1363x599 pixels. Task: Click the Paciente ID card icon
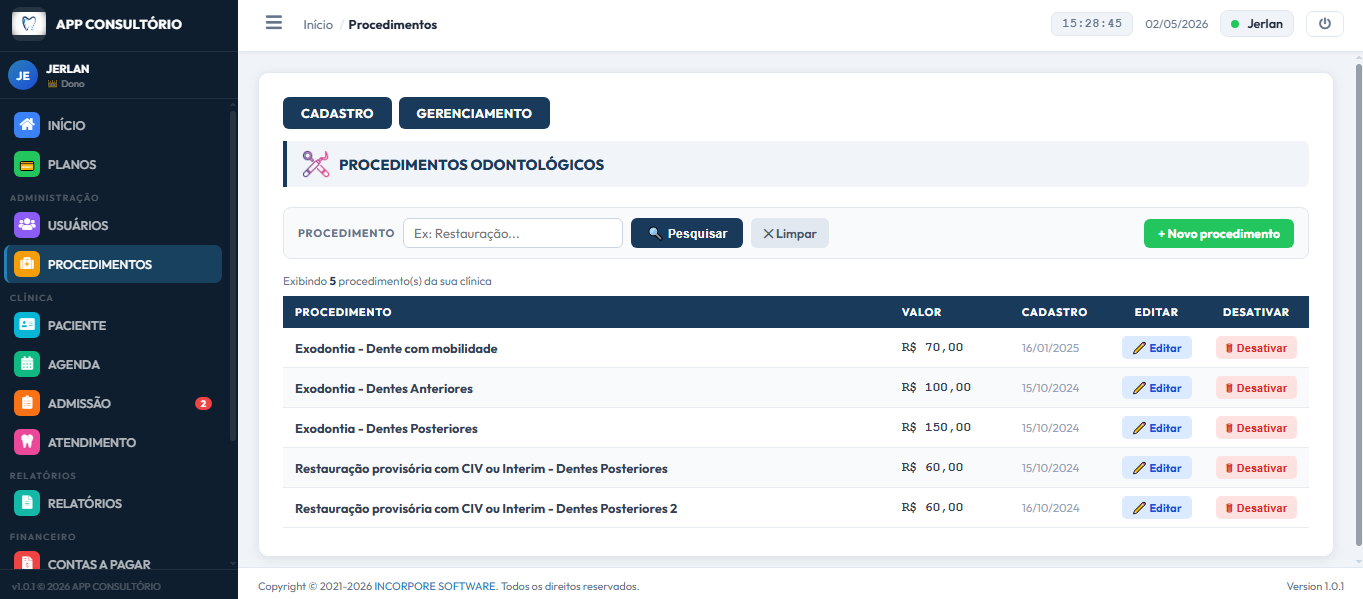[27, 325]
